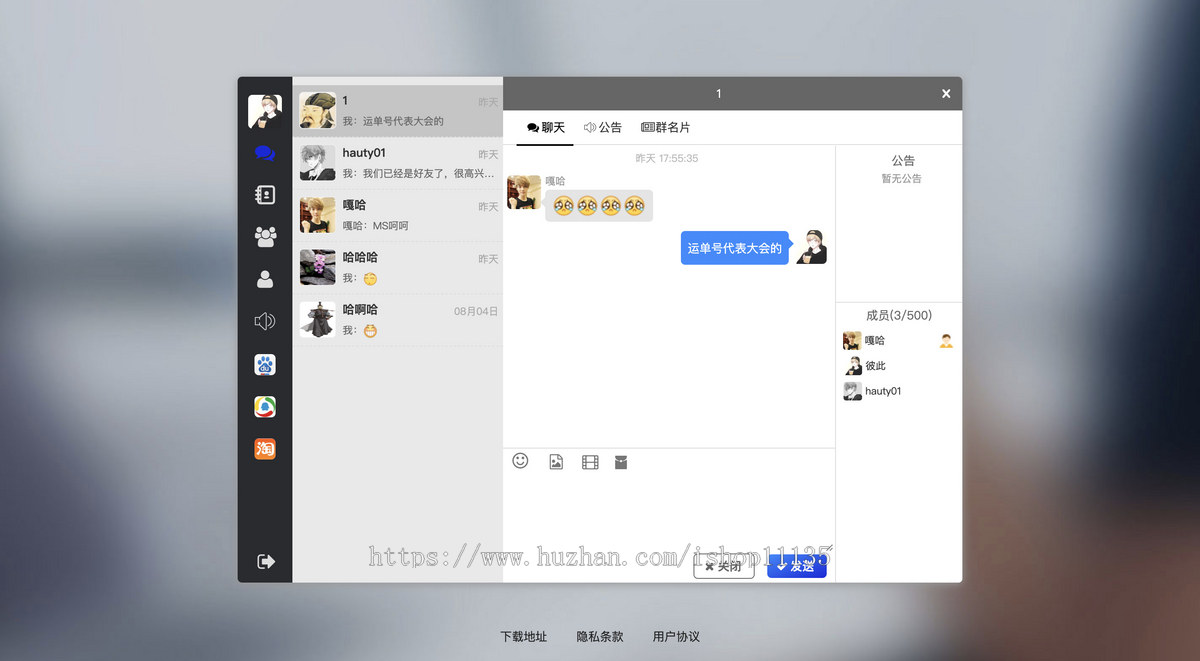The width and height of the screenshot is (1200, 661).
Task: Click the message input text area
Action: 668,512
